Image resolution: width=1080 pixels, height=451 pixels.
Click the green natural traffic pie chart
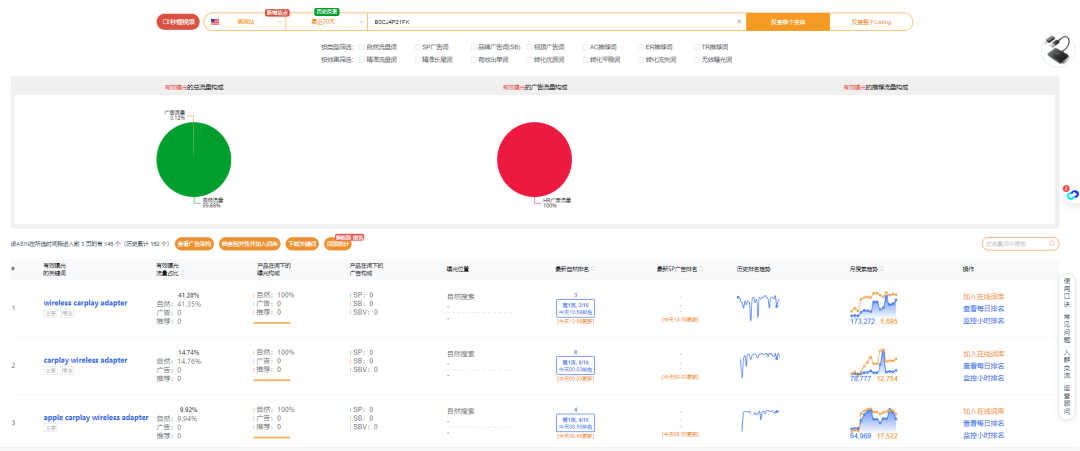pyautogui.click(x=194, y=160)
